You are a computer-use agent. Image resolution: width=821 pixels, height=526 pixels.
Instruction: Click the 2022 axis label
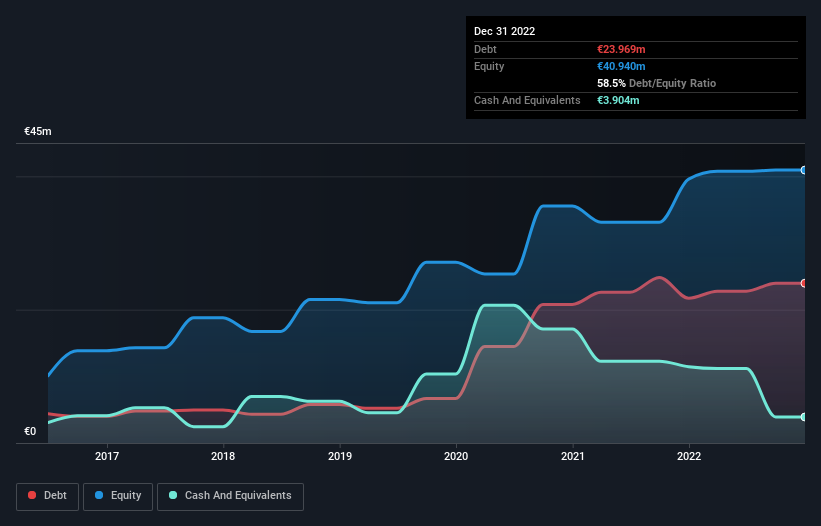[x=689, y=456]
